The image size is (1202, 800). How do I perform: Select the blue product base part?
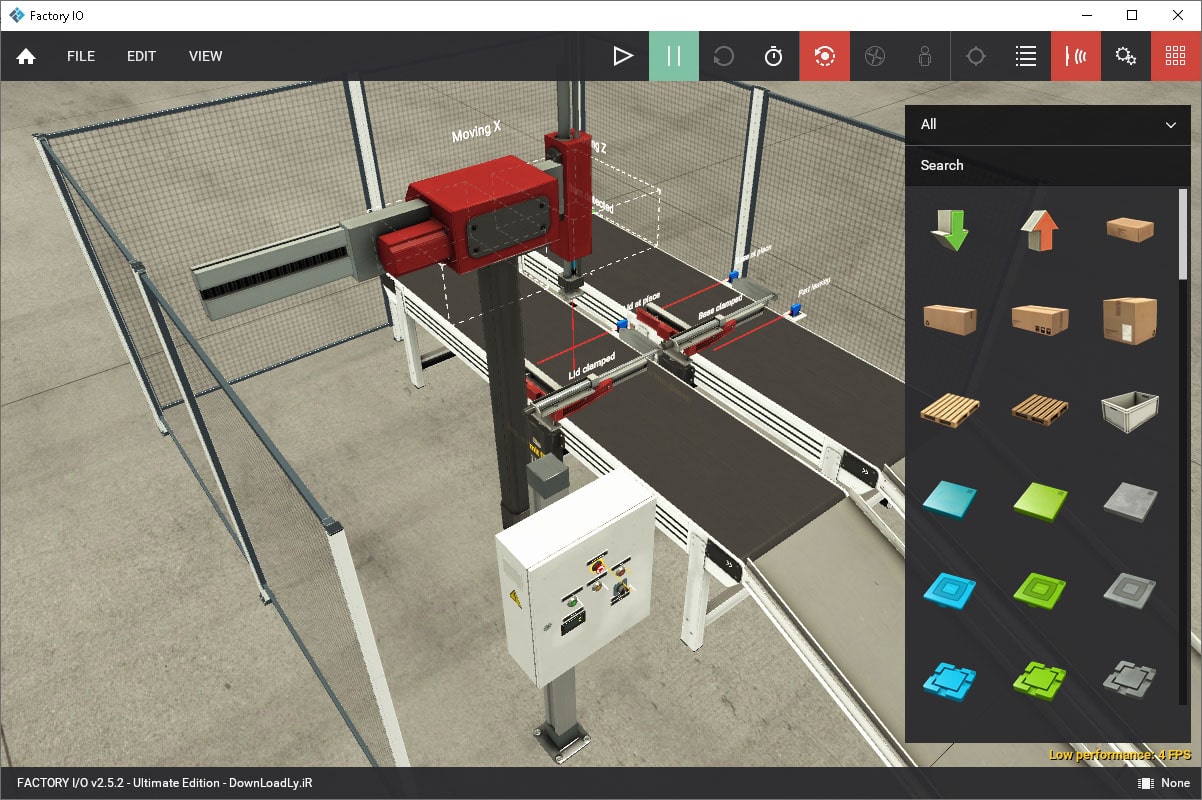[x=949, y=591]
